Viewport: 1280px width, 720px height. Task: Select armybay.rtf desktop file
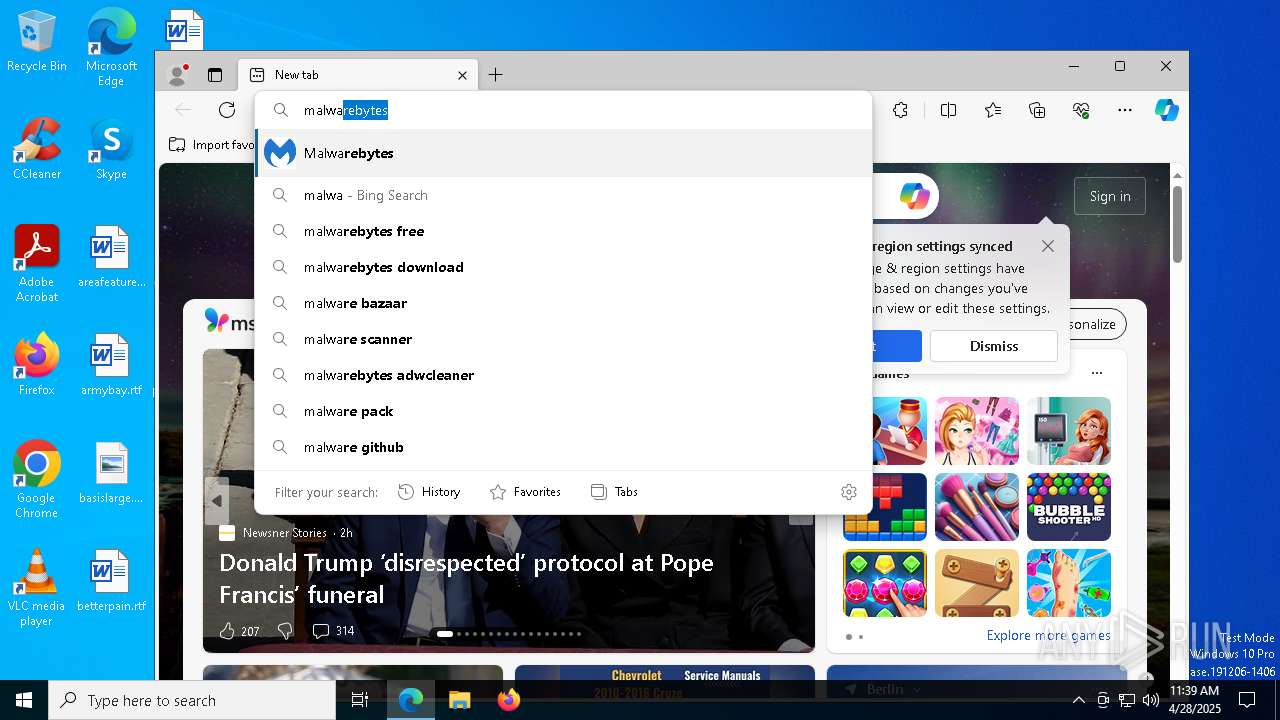(111, 365)
